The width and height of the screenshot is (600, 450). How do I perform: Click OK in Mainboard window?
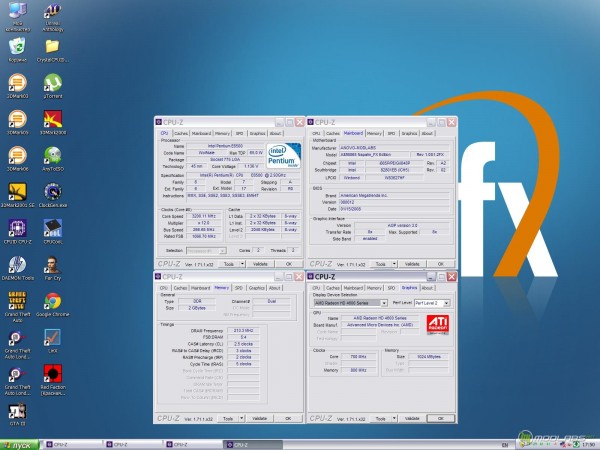(x=441, y=264)
